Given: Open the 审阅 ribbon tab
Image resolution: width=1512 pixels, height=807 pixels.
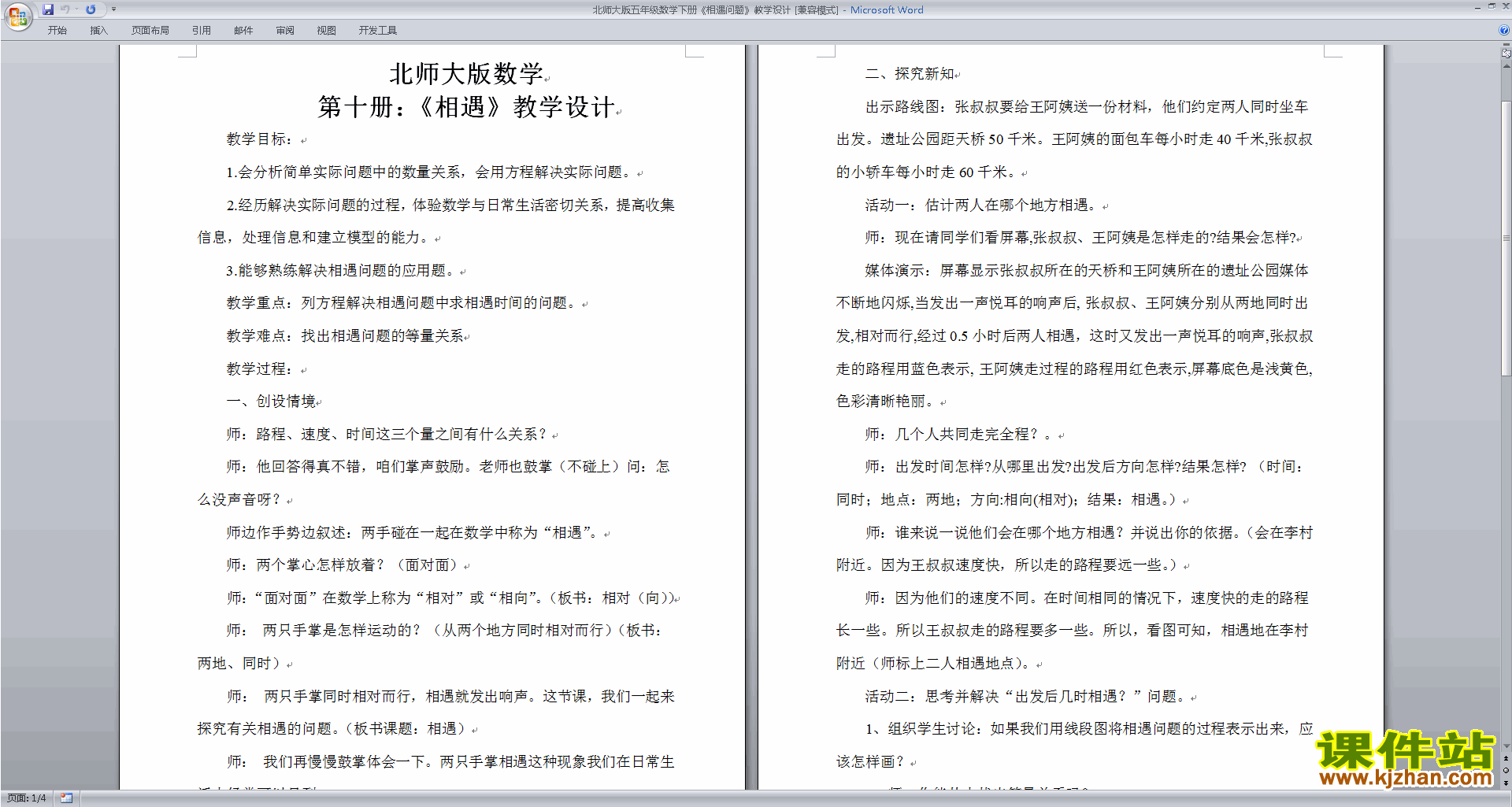Looking at the screenshot, I should 285,30.
